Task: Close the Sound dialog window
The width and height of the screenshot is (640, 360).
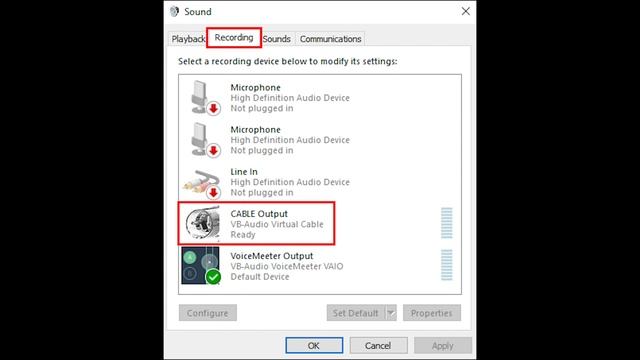Action: pyautogui.click(x=466, y=11)
